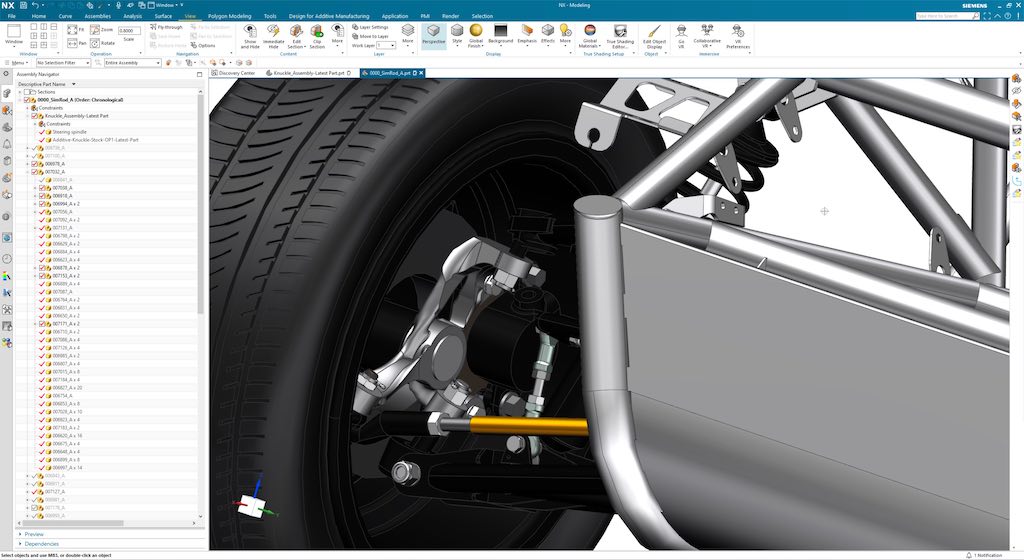Open the Background dropdown
Screen dimensions: 1024x560
point(500,34)
